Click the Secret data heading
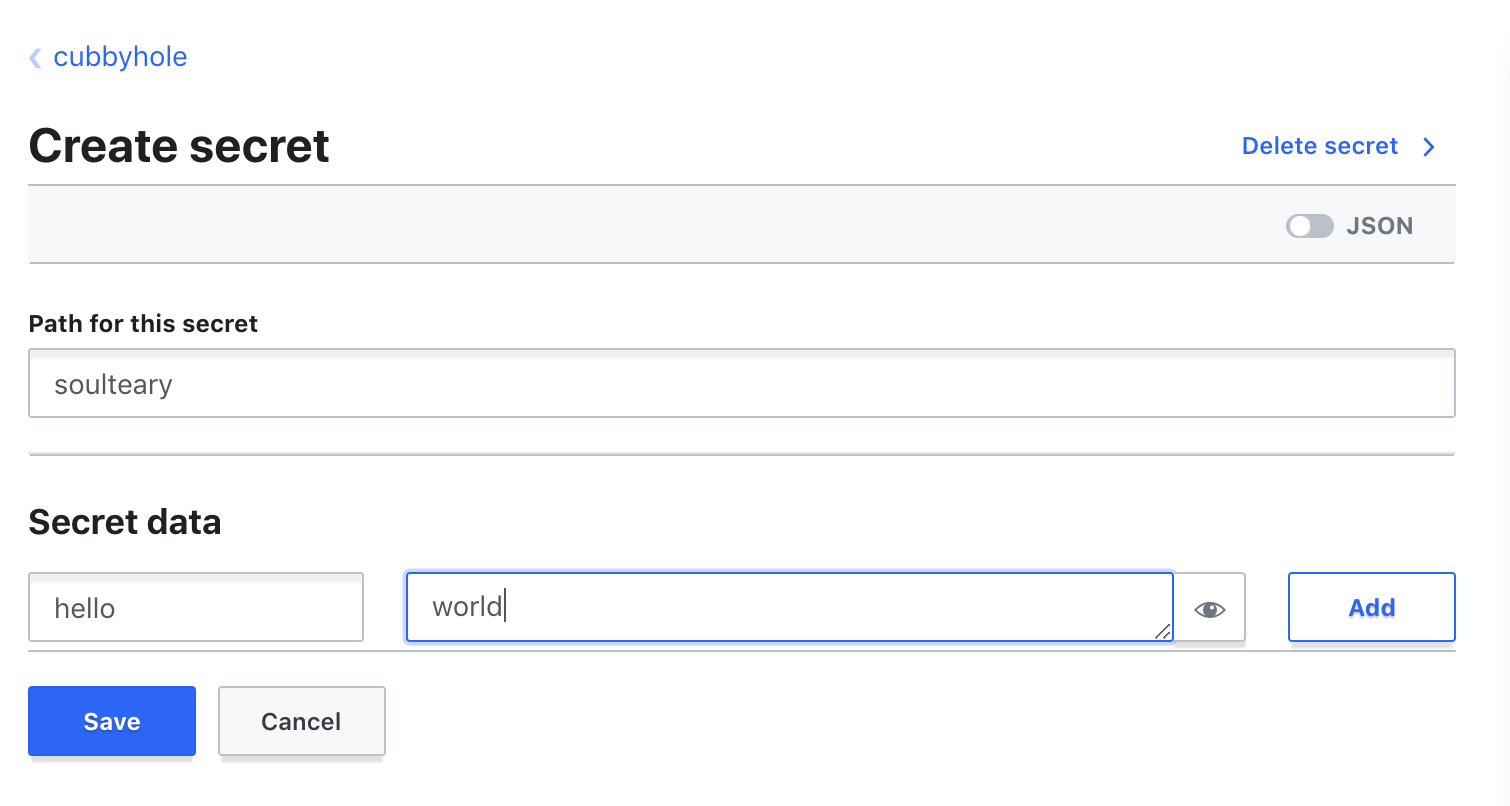1510x806 pixels. pos(125,522)
